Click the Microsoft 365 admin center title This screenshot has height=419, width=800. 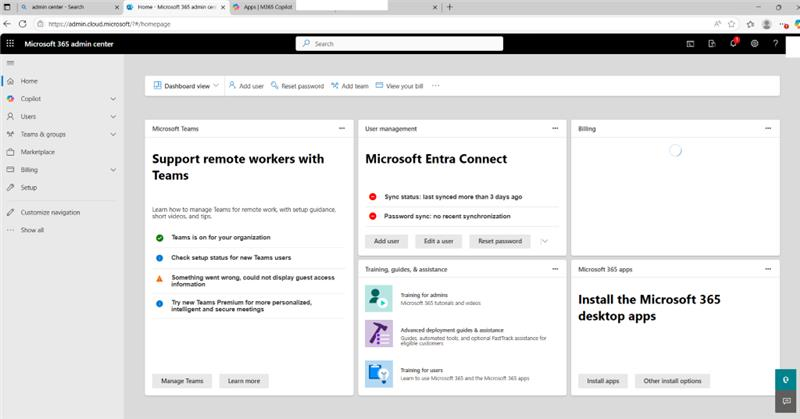point(69,44)
